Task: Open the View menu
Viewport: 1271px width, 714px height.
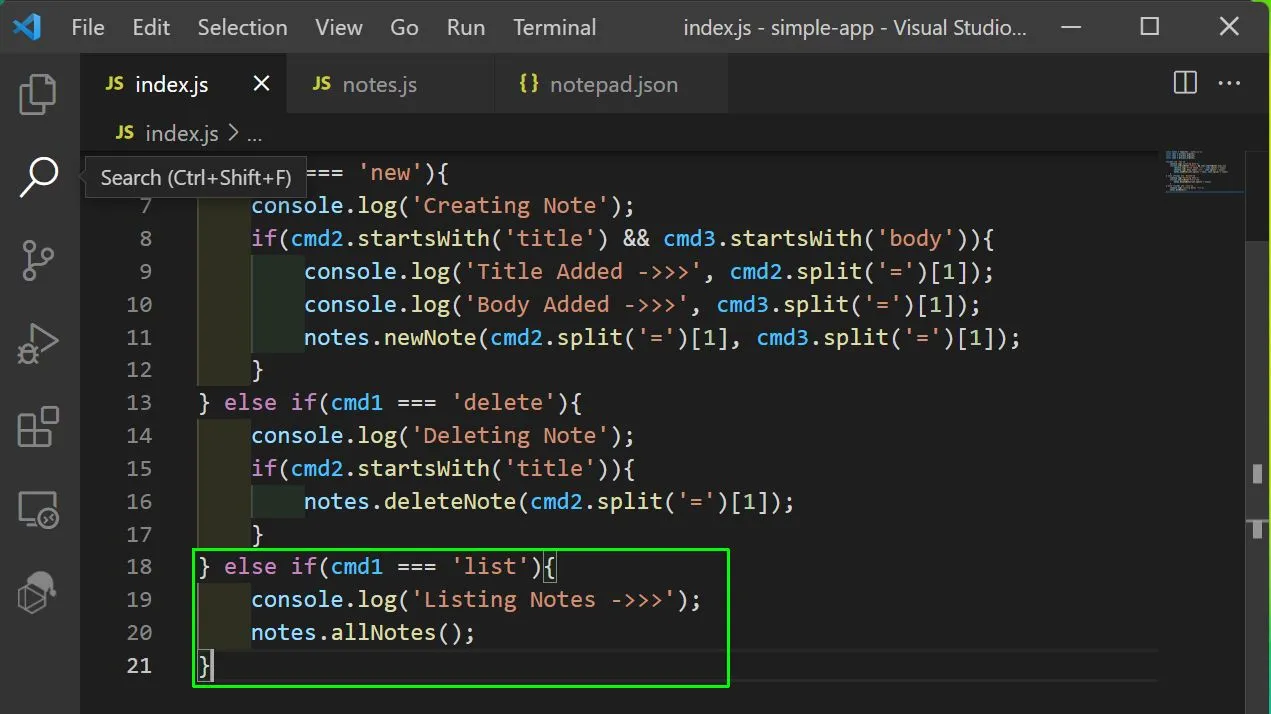Action: click(339, 27)
